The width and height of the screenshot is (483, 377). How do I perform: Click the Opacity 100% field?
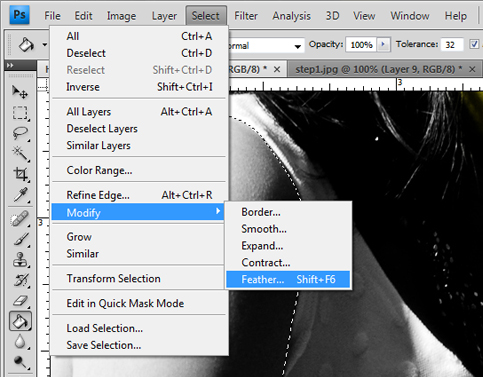pyautogui.click(x=361, y=44)
